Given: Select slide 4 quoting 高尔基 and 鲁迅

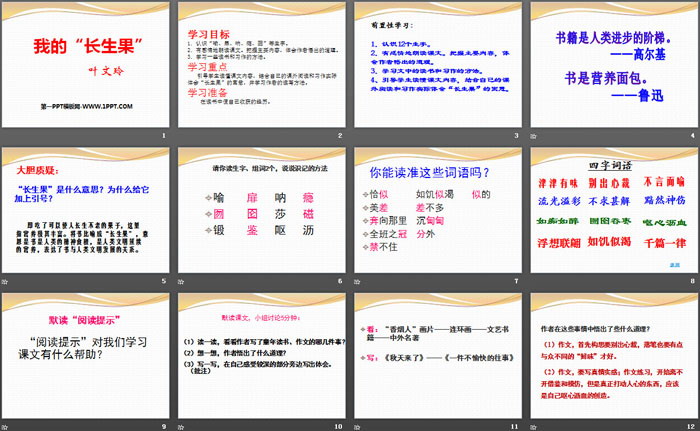Looking at the screenshot, I should [x=614, y=65].
